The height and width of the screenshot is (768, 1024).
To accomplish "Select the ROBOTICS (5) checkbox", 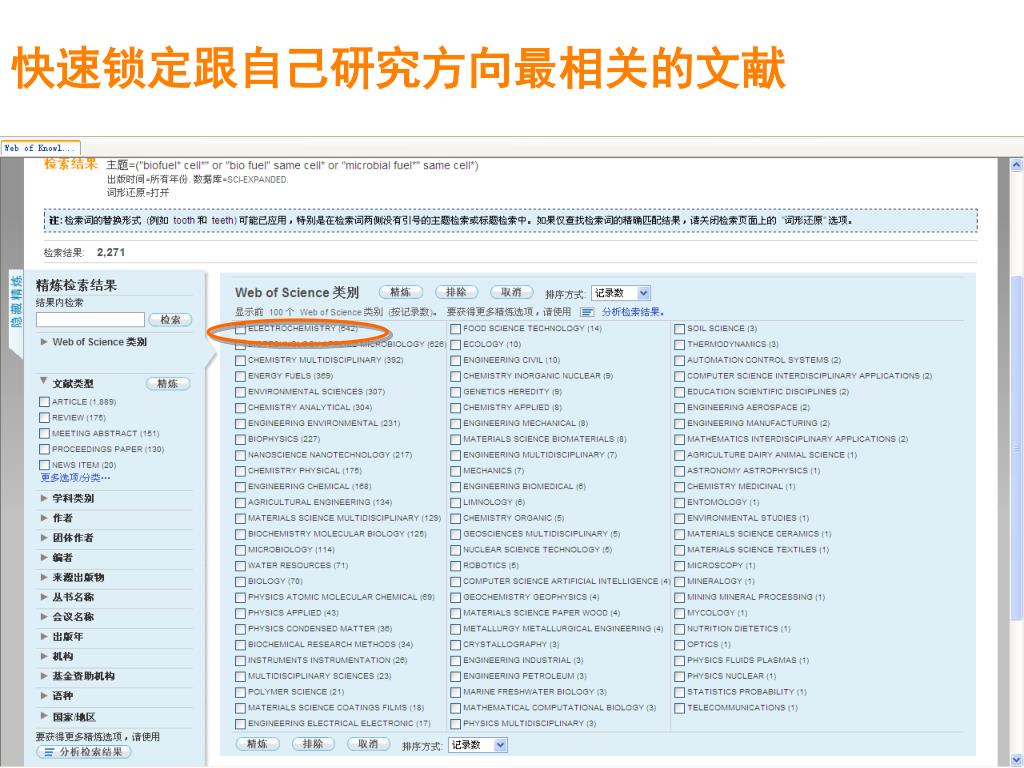I will tap(456, 566).
